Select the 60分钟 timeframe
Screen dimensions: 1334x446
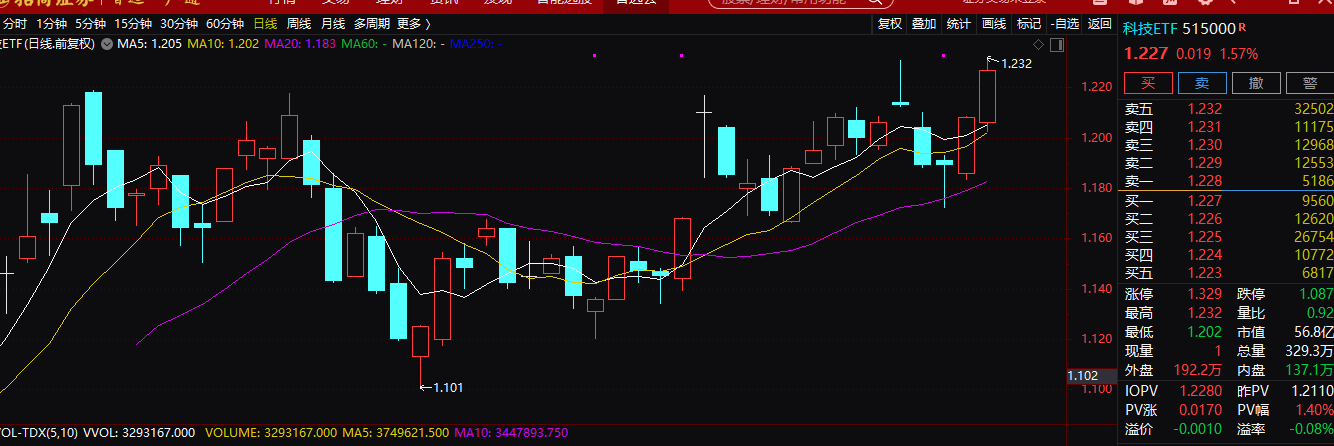(x=225, y=23)
